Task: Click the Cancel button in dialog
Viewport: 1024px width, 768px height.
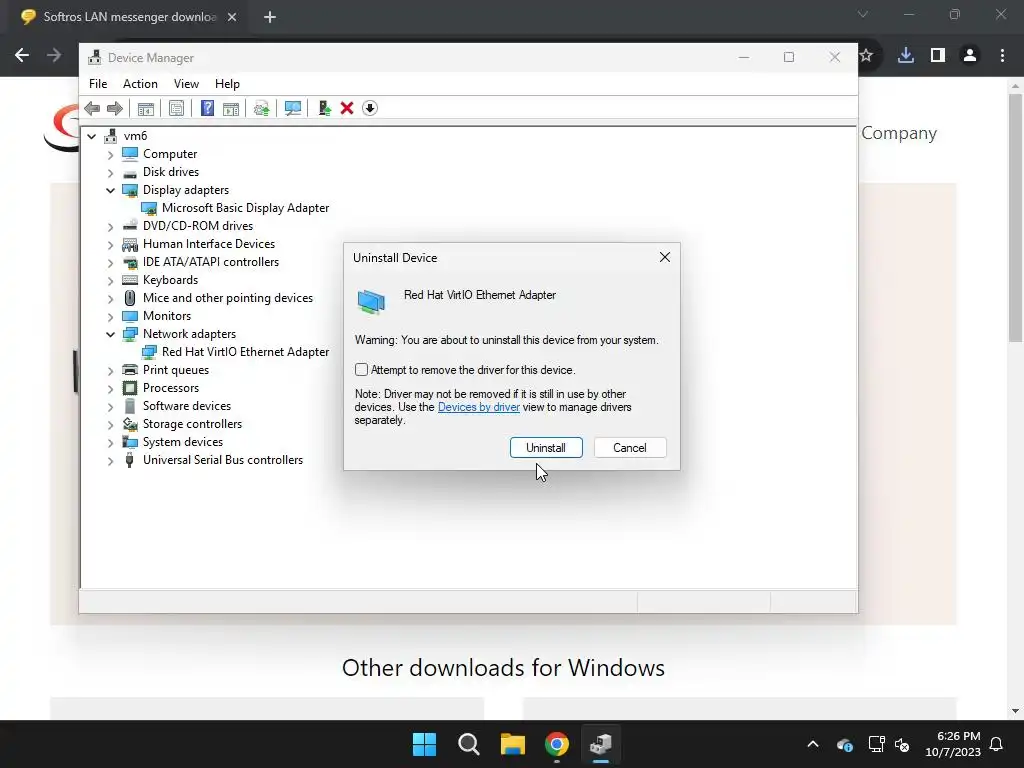Action: (x=630, y=448)
